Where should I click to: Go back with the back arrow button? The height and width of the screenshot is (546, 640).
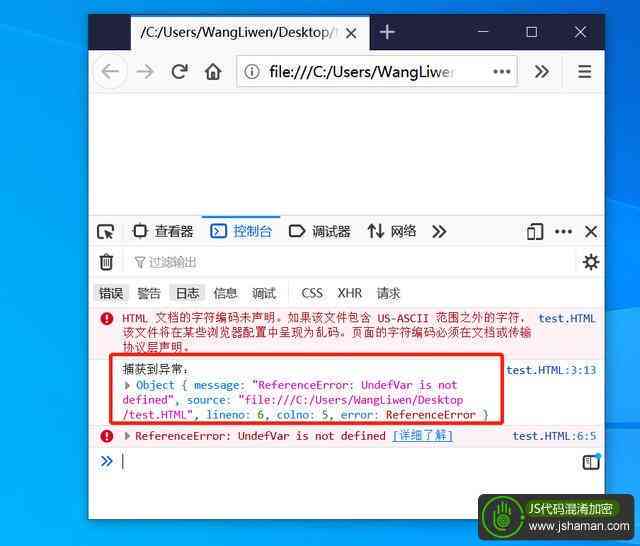(110, 72)
